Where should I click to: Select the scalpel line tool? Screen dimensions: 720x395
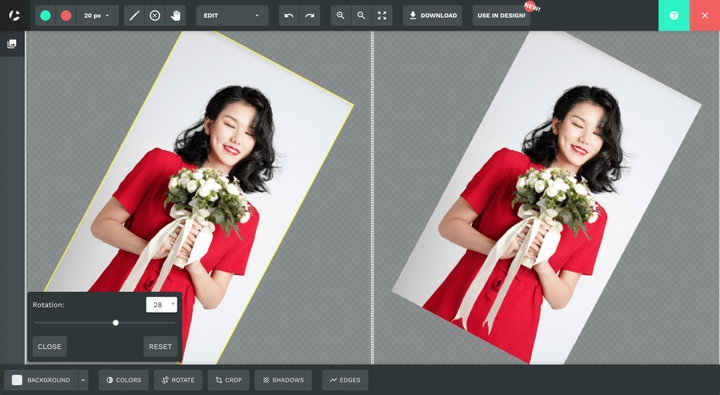pyautogui.click(x=134, y=16)
